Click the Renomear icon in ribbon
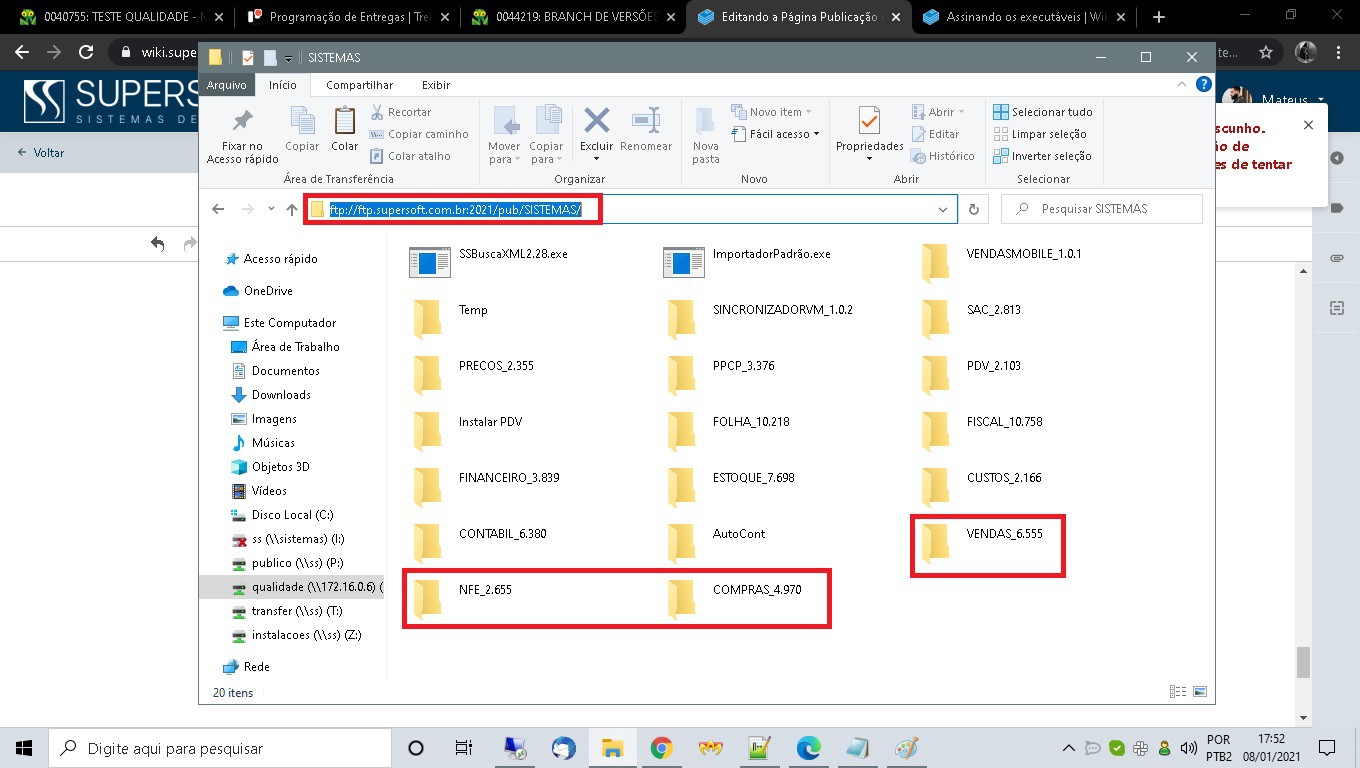 (646, 122)
